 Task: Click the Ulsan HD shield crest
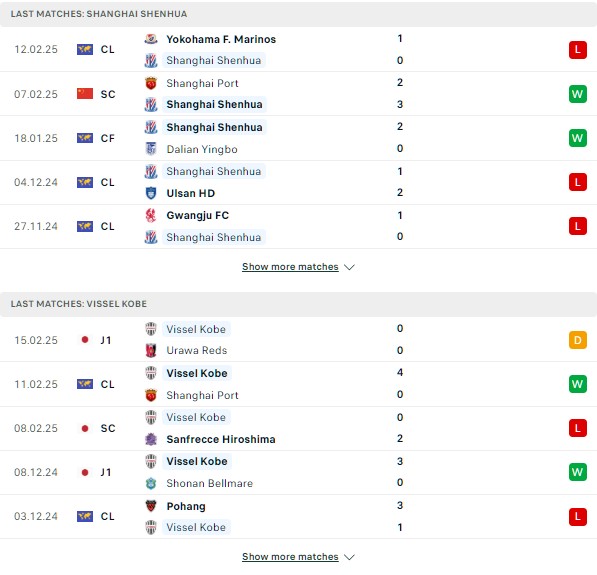tap(151, 193)
